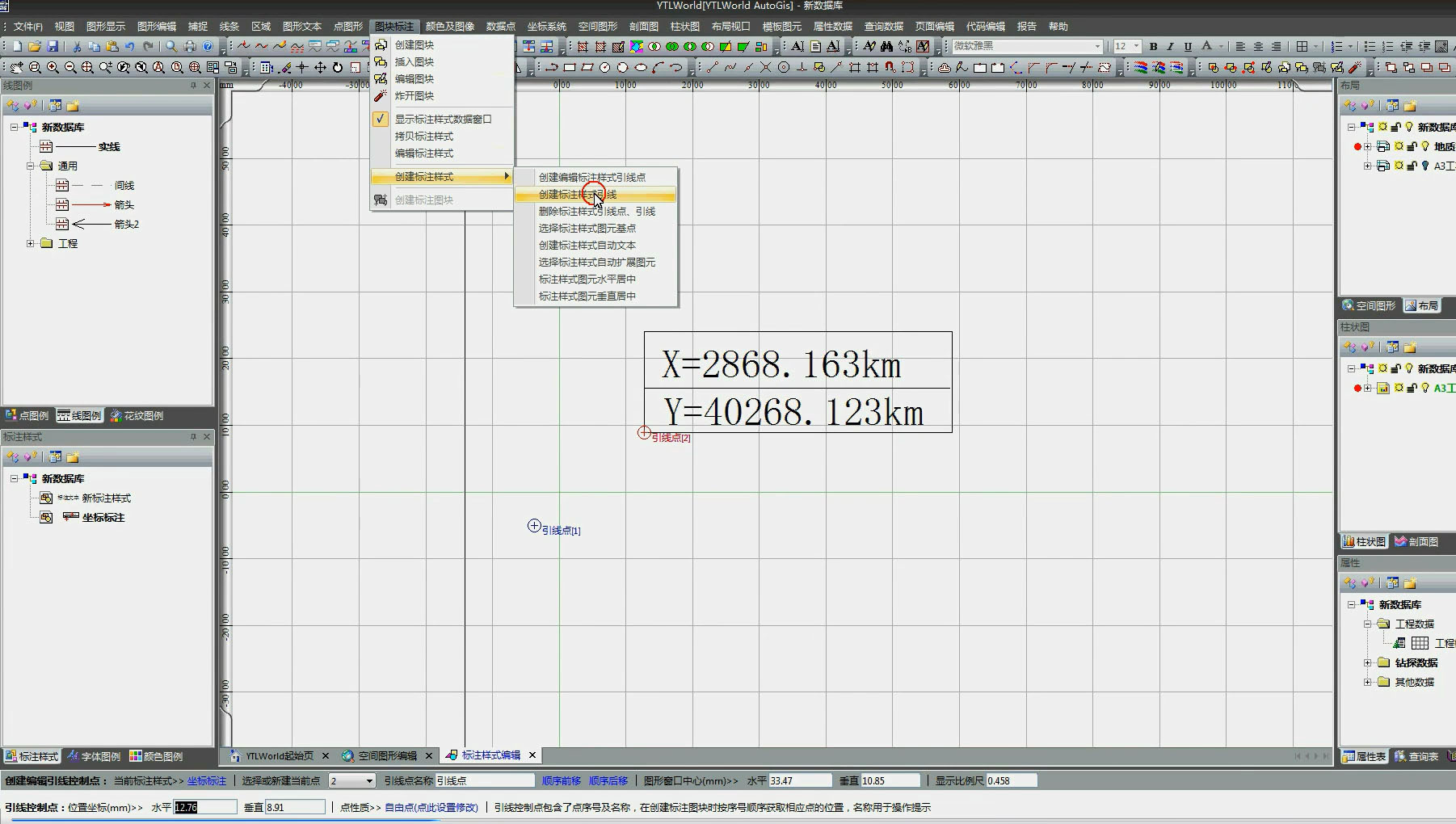Collapse 新数据库 node in 标注样式 tree

(x=14, y=478)
